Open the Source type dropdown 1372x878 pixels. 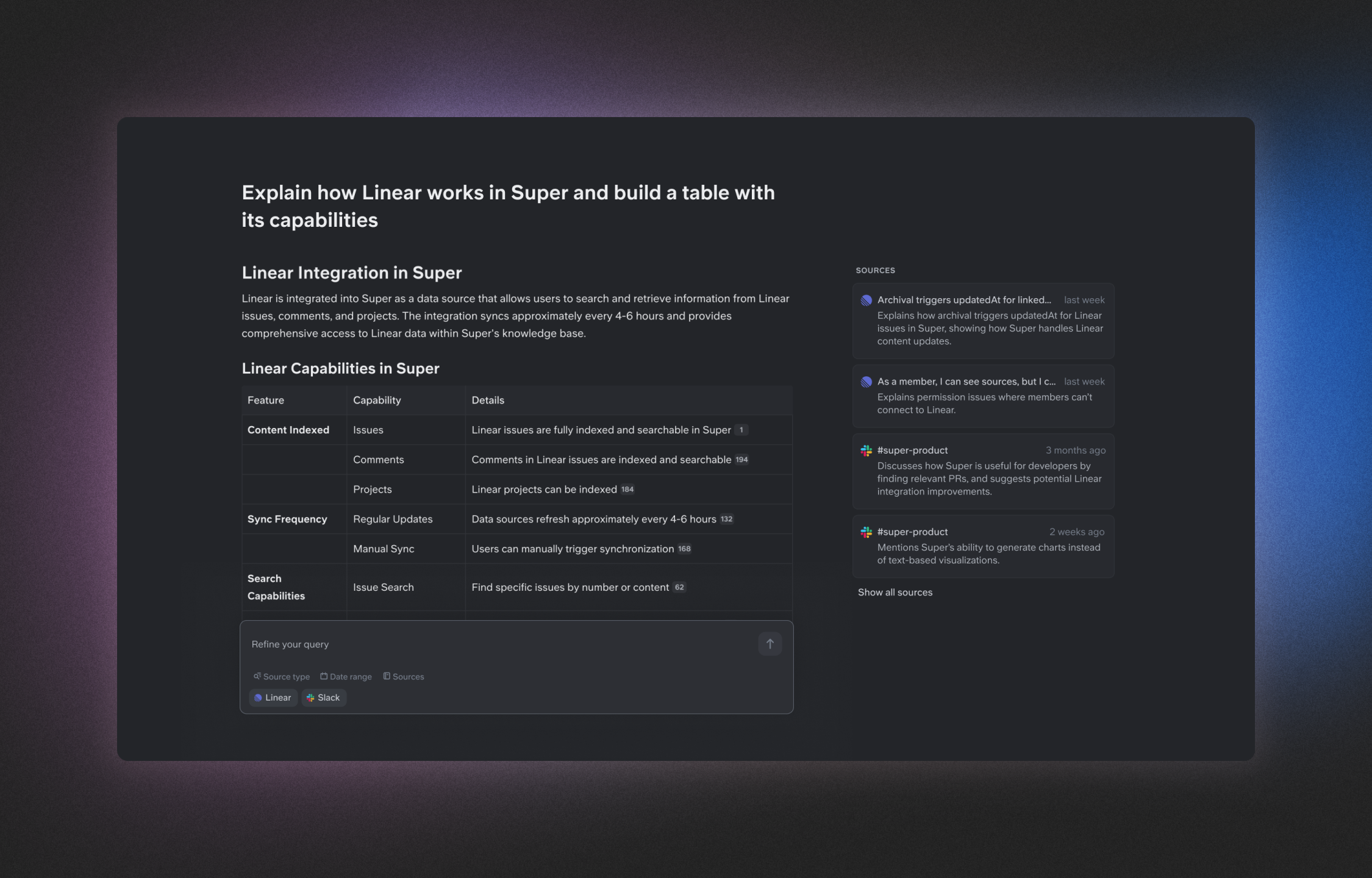(x=286, y=677)
